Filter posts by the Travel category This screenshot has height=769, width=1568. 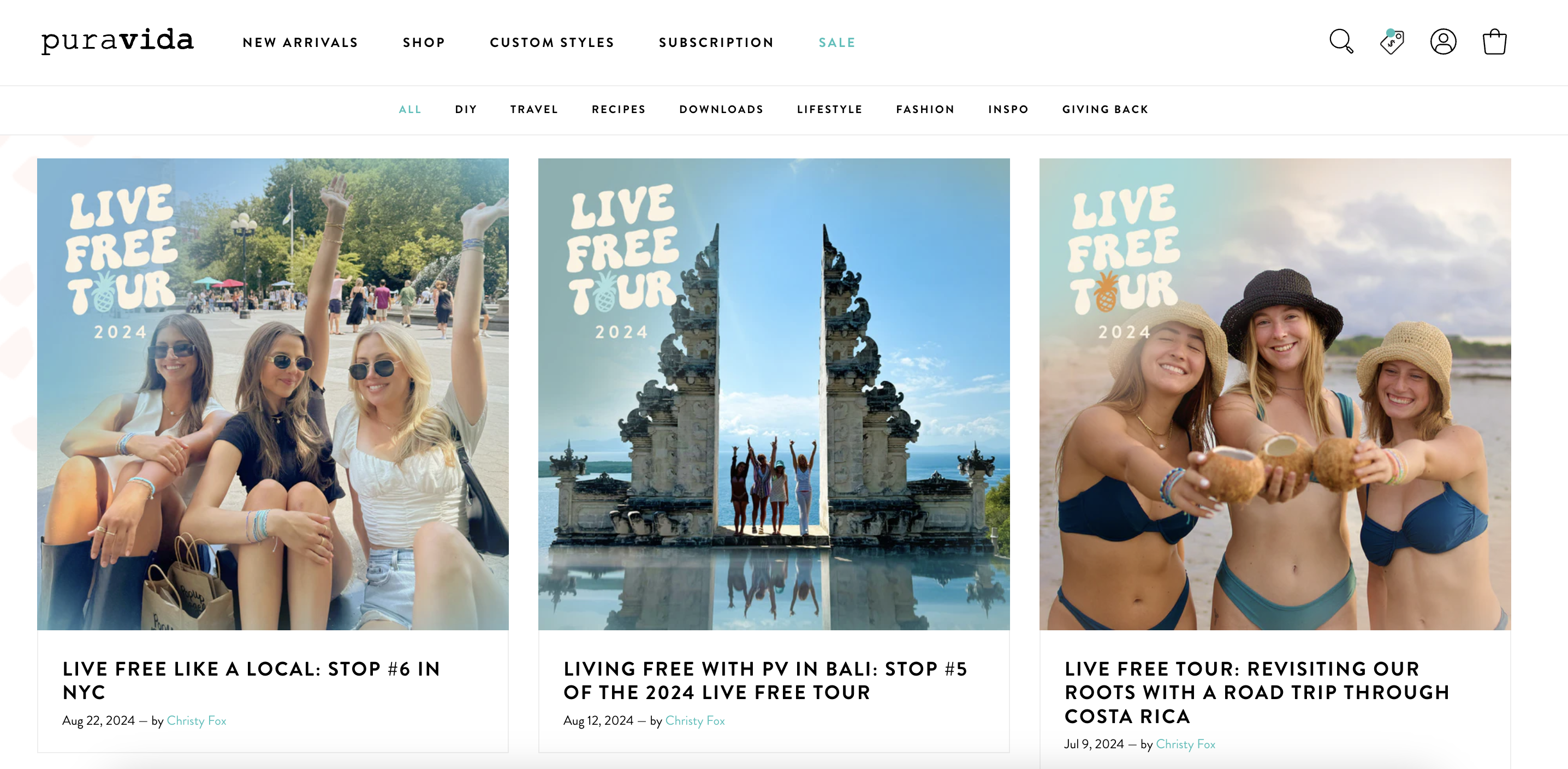coord(534,110)
